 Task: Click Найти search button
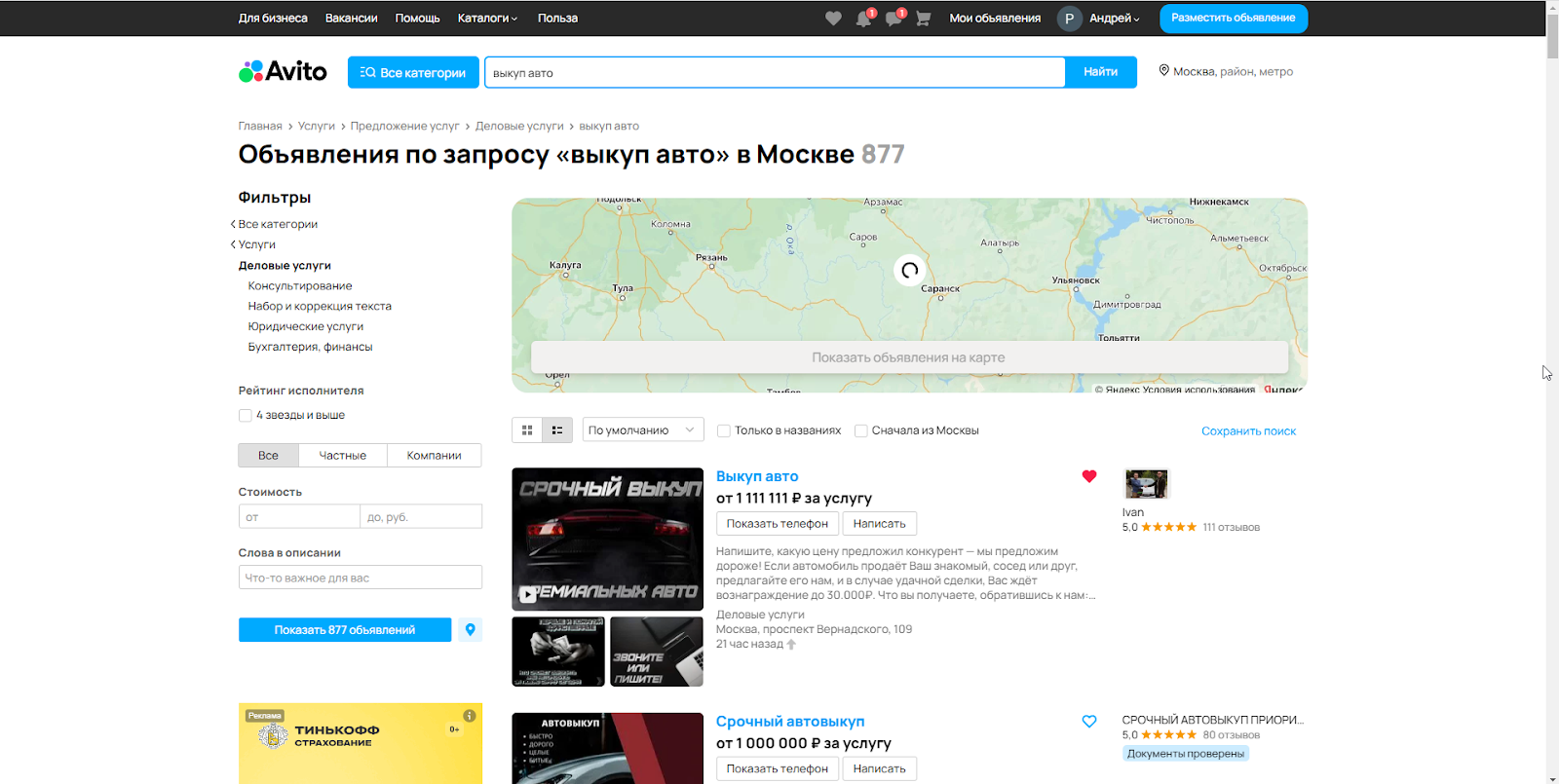point(1101,72)
